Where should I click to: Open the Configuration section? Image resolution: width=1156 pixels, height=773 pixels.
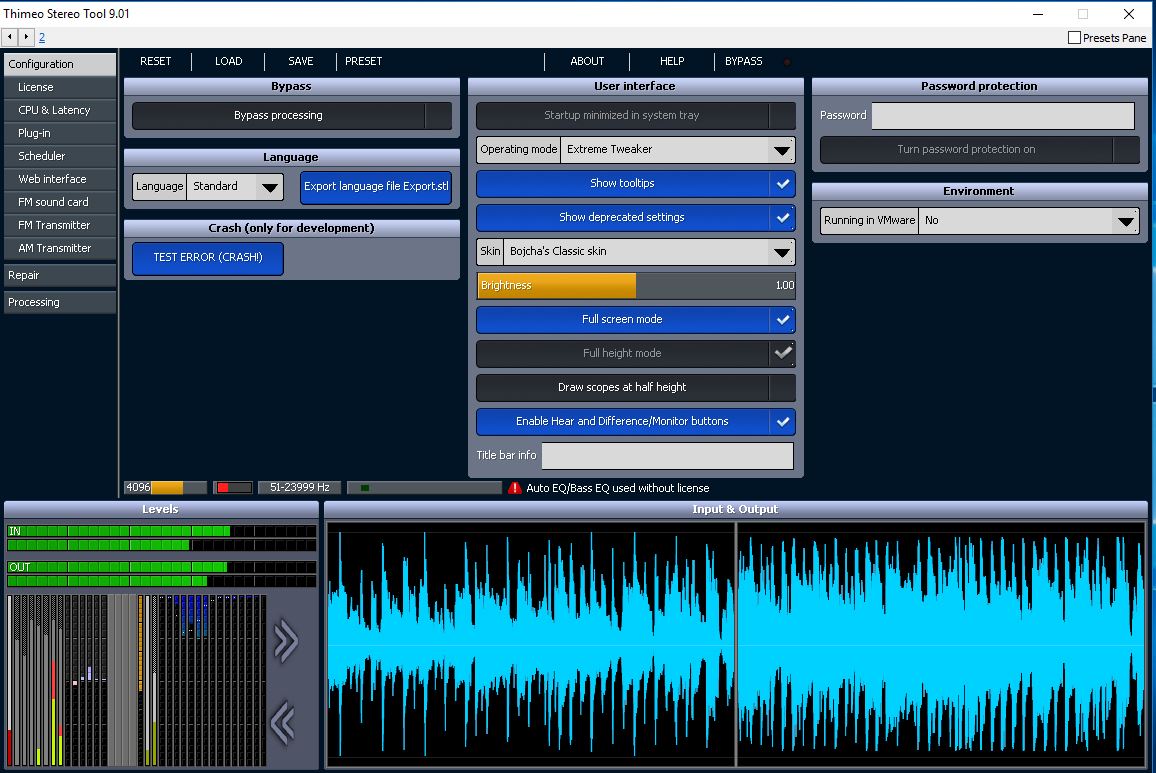tap(60, 64)
